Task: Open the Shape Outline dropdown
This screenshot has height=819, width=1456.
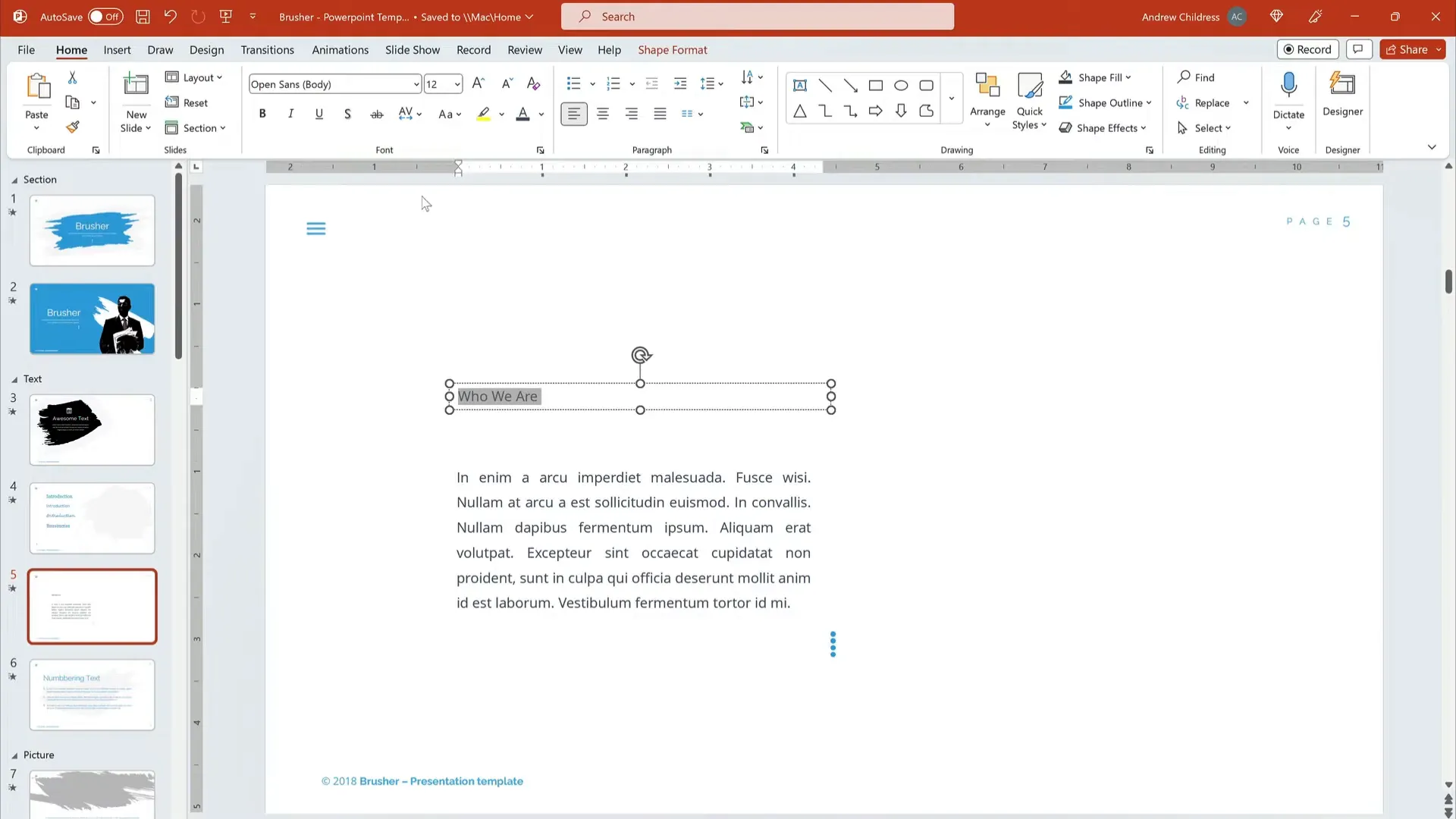Action: click(1105, 102)
